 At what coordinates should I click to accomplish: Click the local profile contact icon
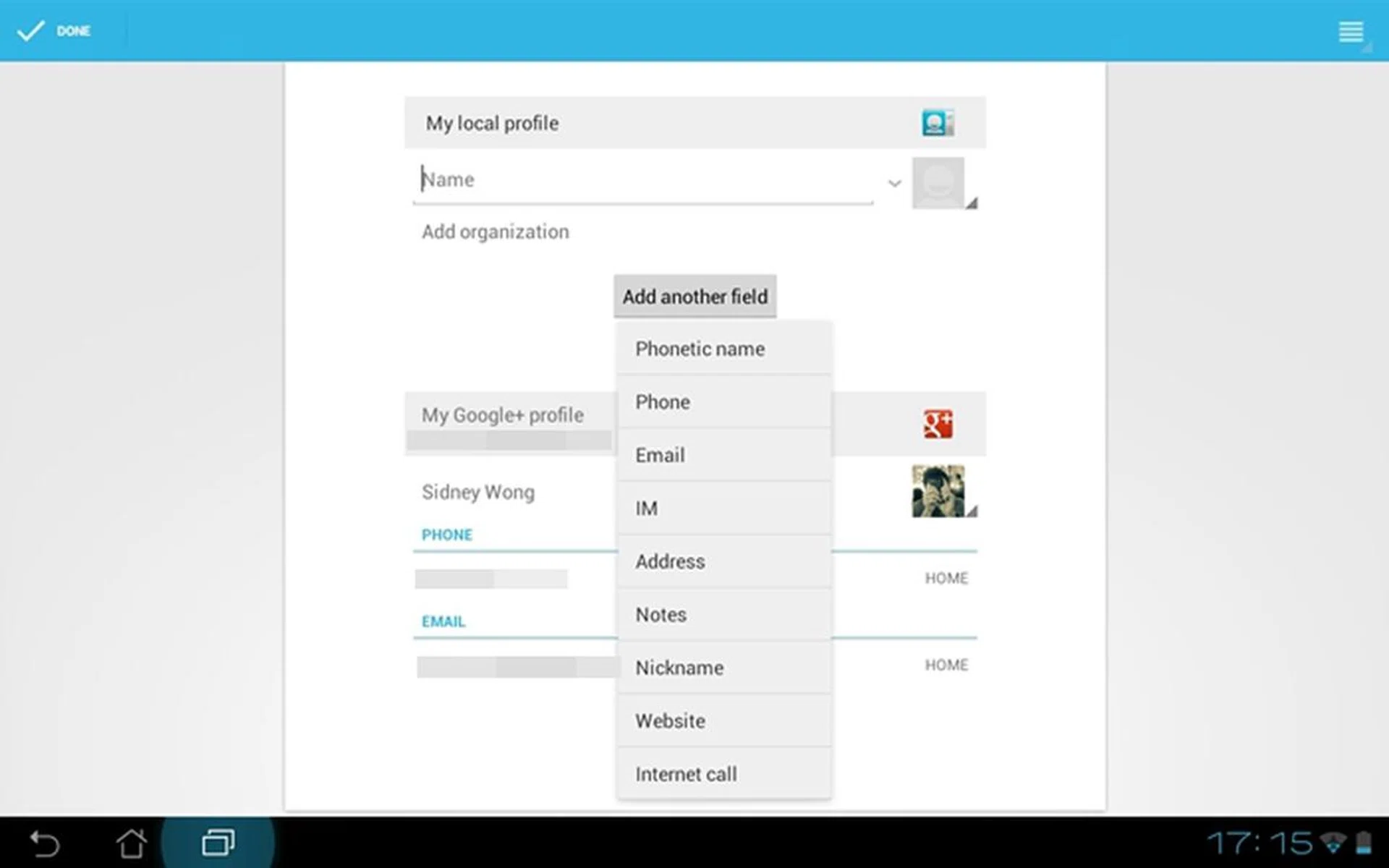coord(937,123)
